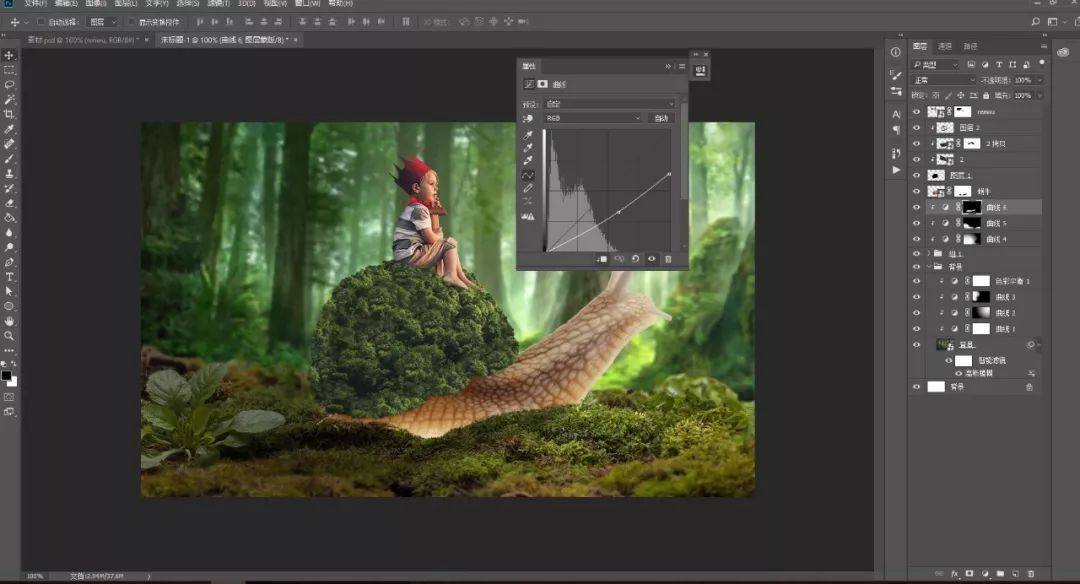Click the histogram clipping warning icon
Viewport: 1080px width, 584px height.
pos(528,216)
